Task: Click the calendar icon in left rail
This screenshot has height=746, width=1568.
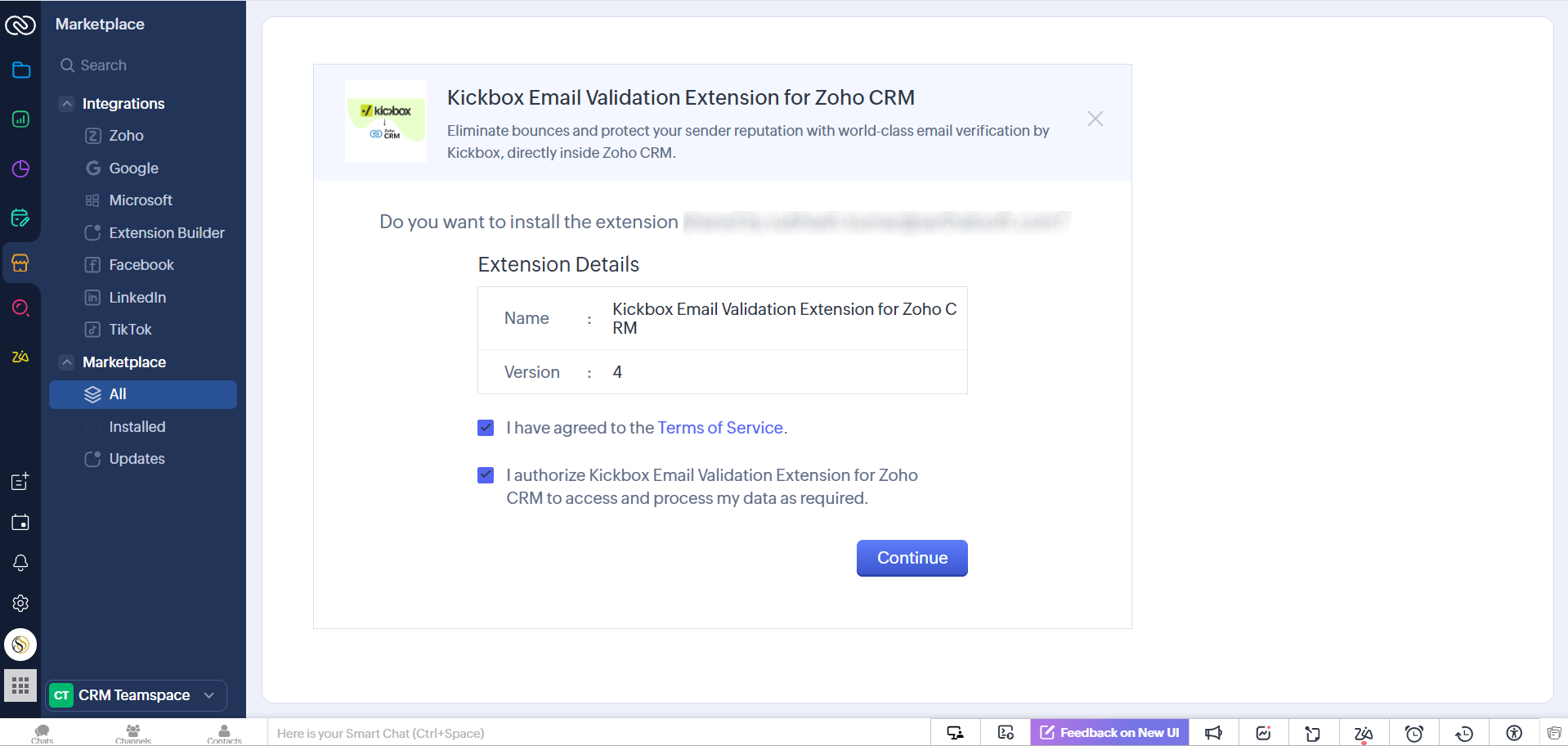Action: coord(20,523)
